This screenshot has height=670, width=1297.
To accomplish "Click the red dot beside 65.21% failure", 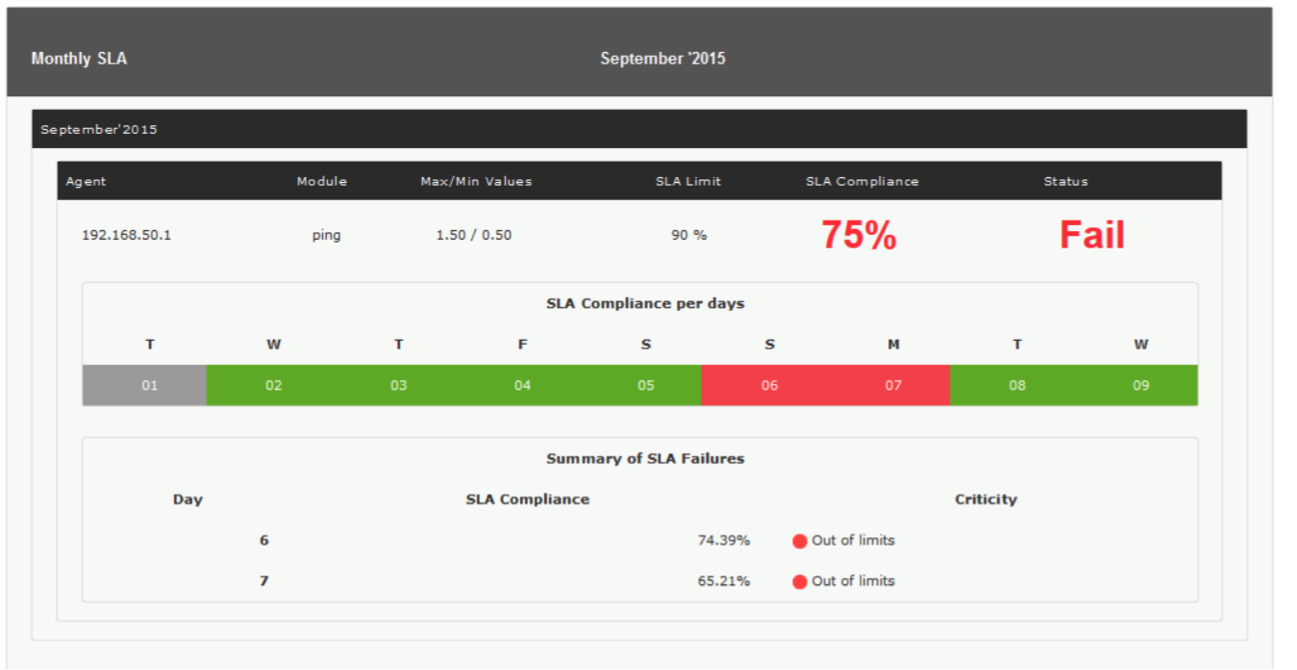I will (799, 582).
